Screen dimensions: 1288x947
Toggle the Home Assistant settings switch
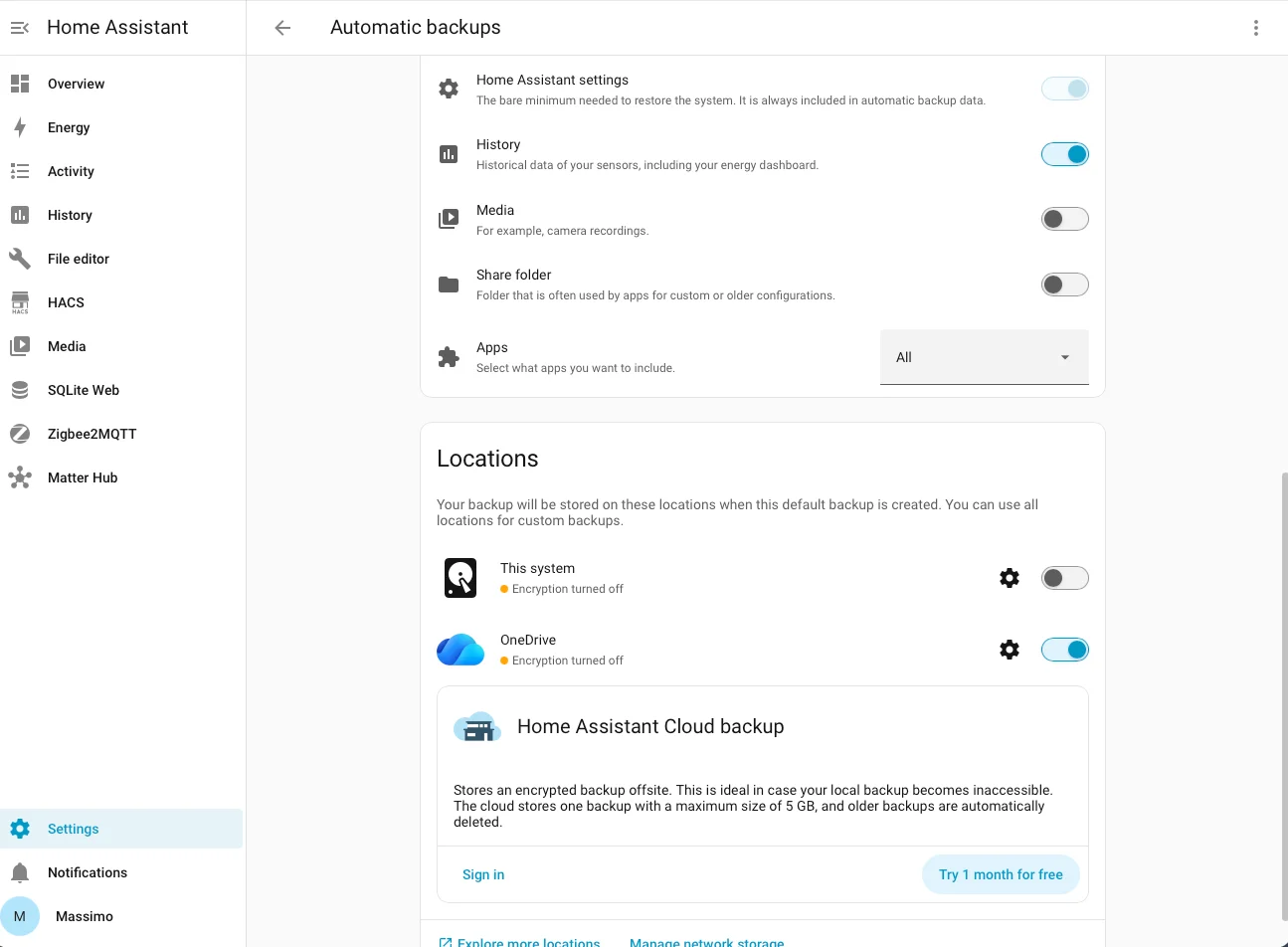(x=1065, y=89)
